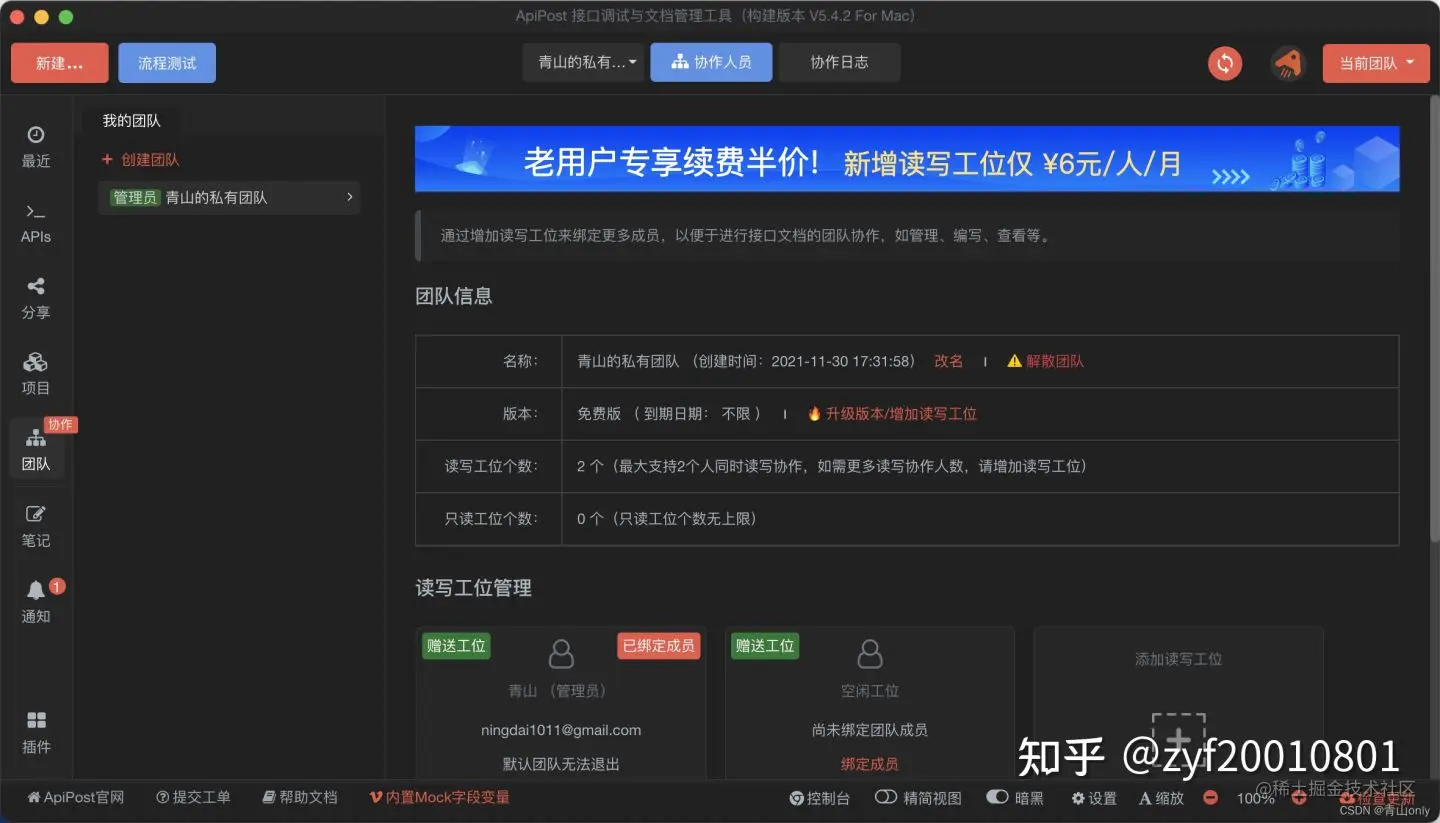
Task: Click the 赠送工位 badge on 青山 card
Action: 456,646
